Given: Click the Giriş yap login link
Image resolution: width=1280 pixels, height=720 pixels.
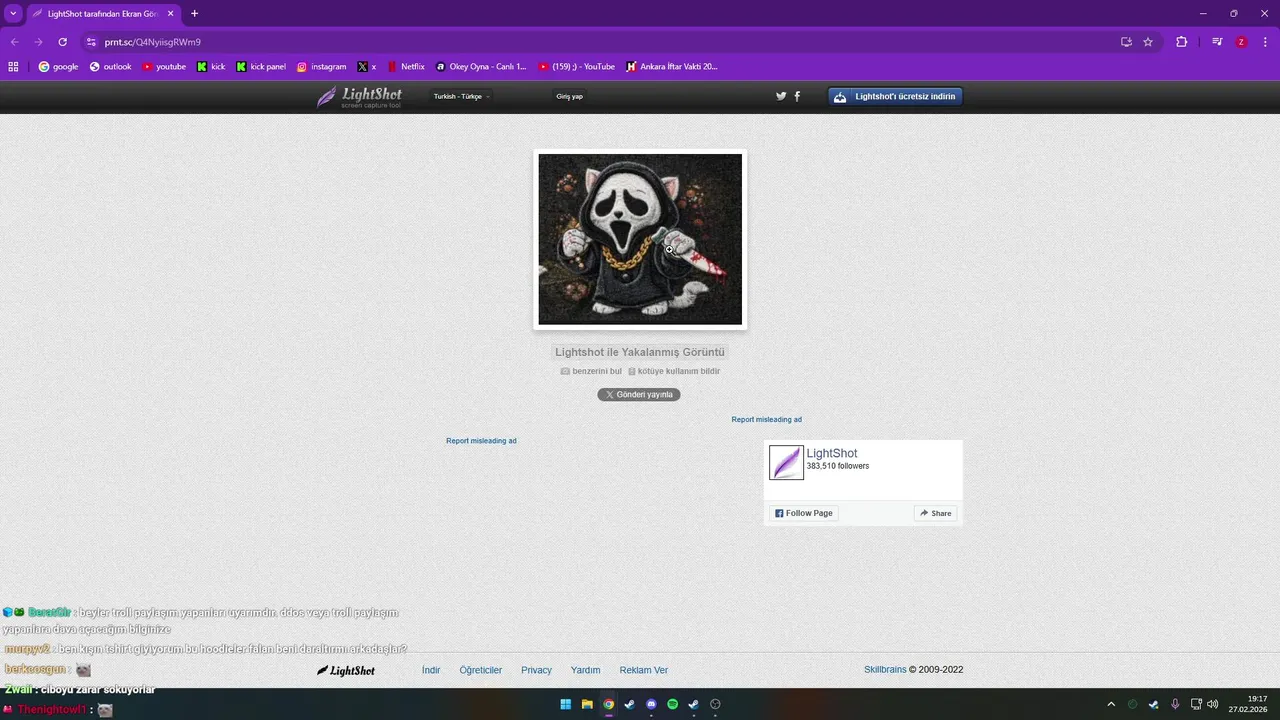Looking at the screenshot, I should point(569,96).
